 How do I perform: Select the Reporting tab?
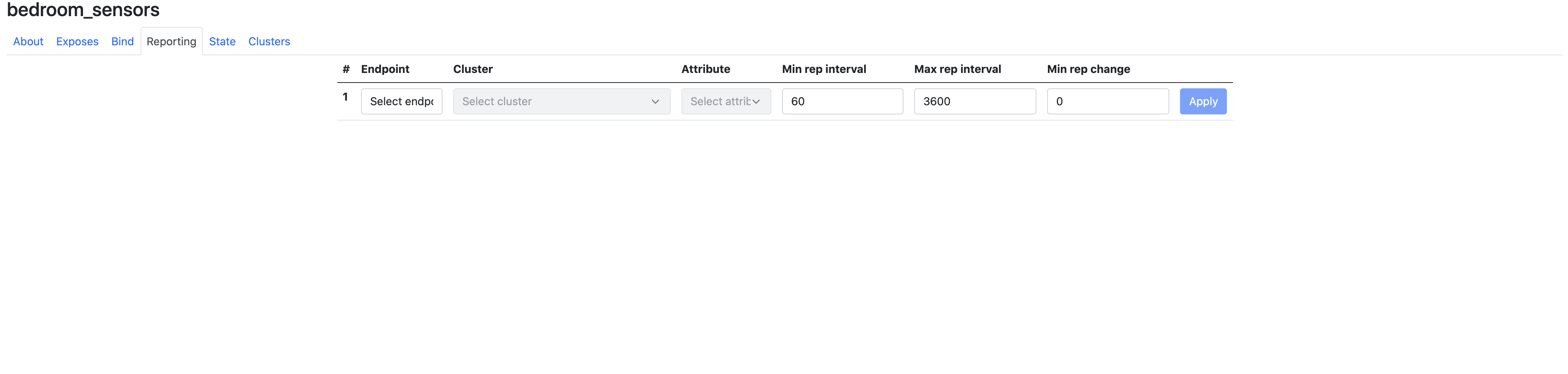tap(171, 41)
